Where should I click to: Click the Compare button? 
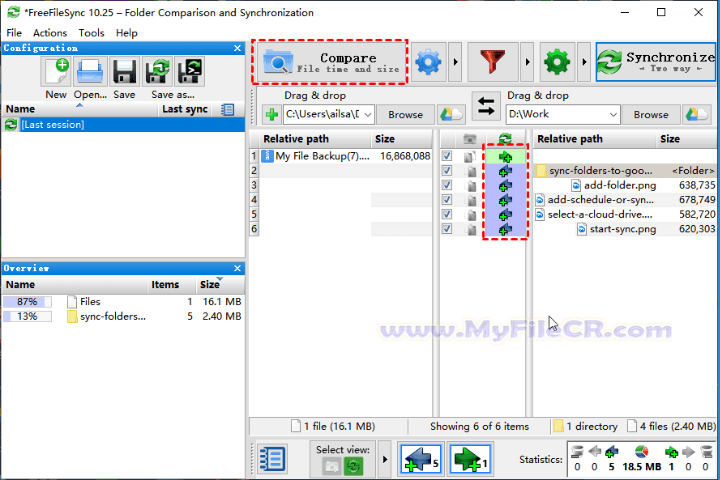tap(330, 62)
